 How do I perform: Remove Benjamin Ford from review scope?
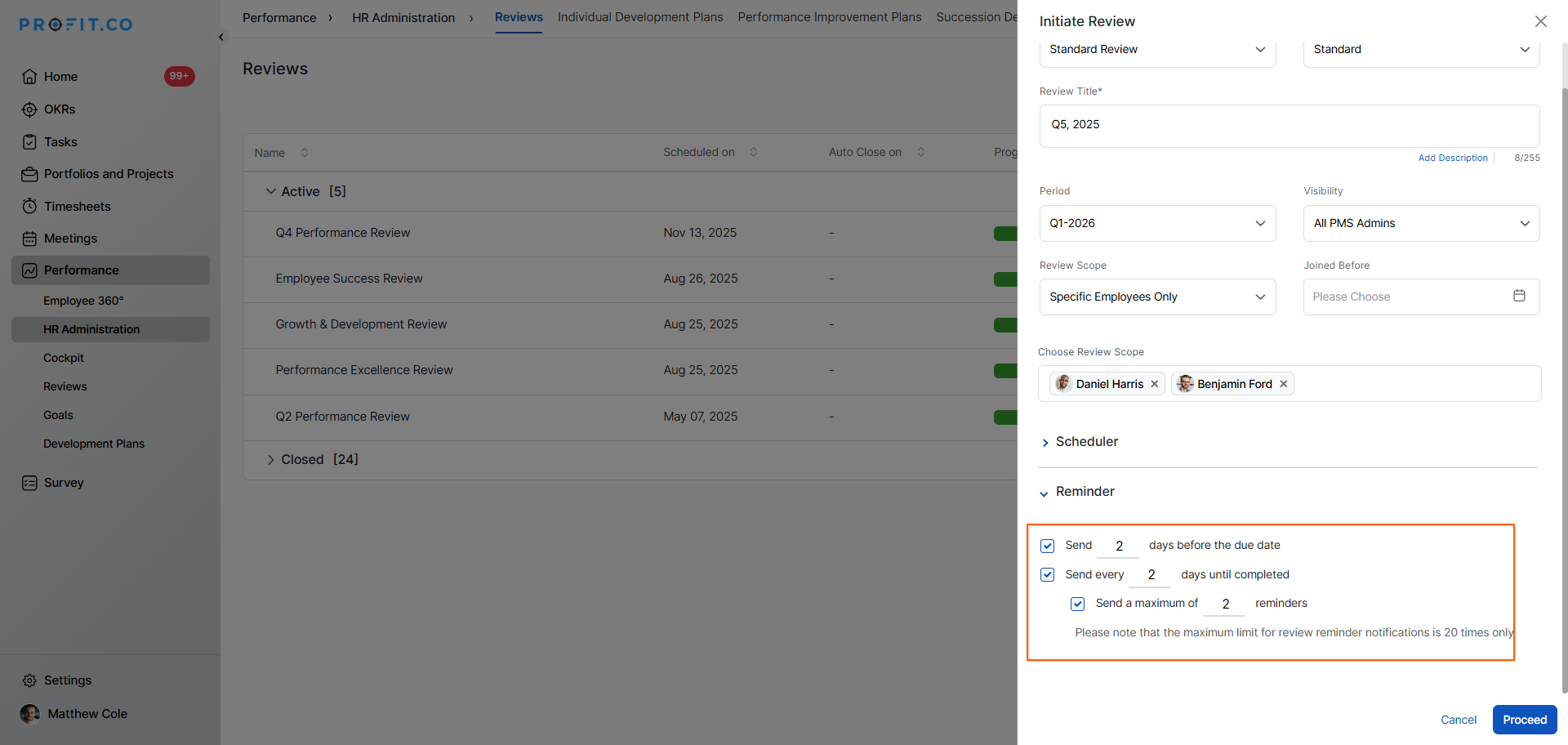[1283, 384]
